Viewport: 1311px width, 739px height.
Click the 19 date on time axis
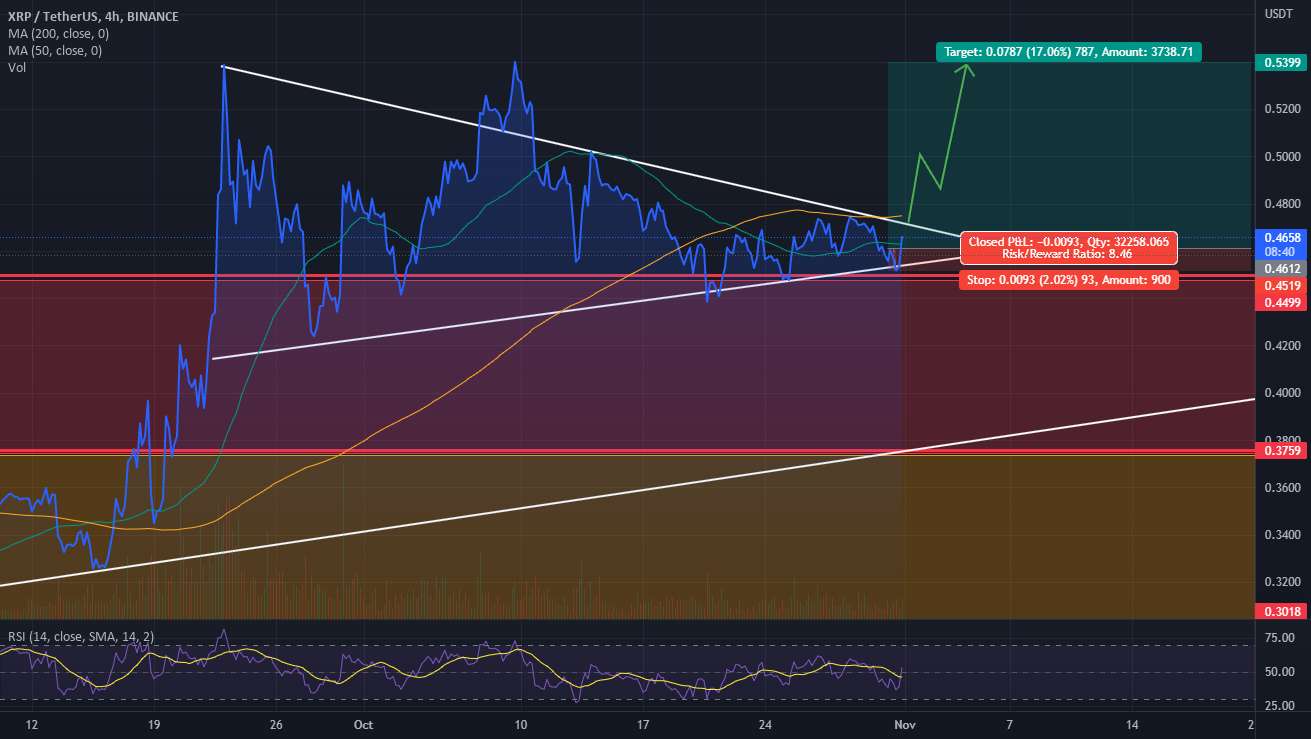coord(153,724)
